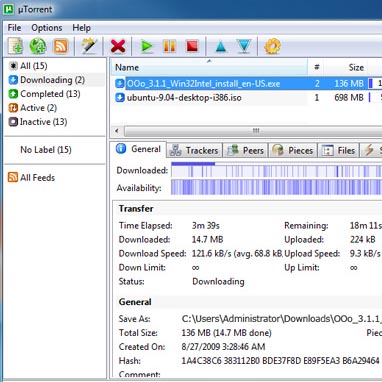The width and height of the screenshot is (382, 382).
Task: Pause torrent with orange pause icon
Action: coord(169,46)
